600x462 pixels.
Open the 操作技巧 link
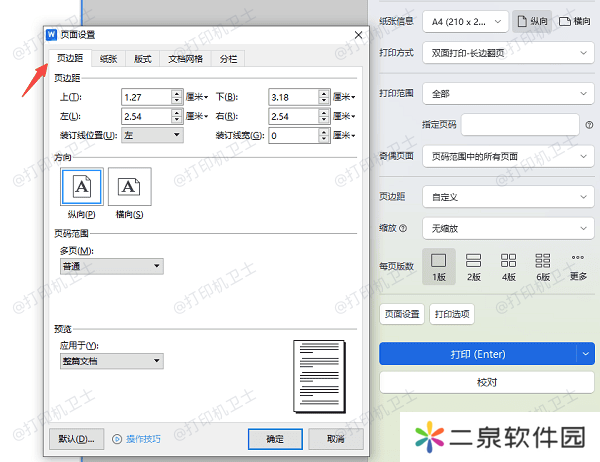coord(143,439)
